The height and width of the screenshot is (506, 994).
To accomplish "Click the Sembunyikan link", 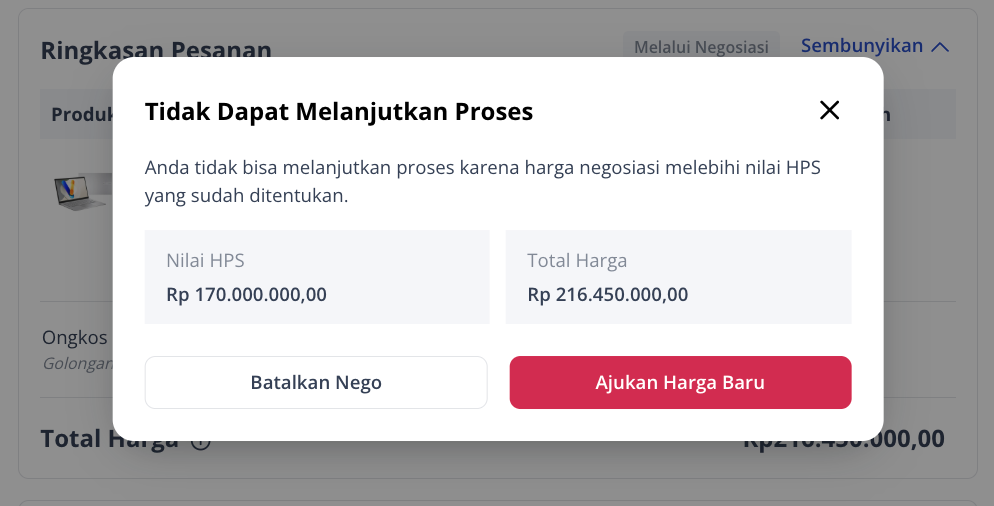I will [862, 46].
